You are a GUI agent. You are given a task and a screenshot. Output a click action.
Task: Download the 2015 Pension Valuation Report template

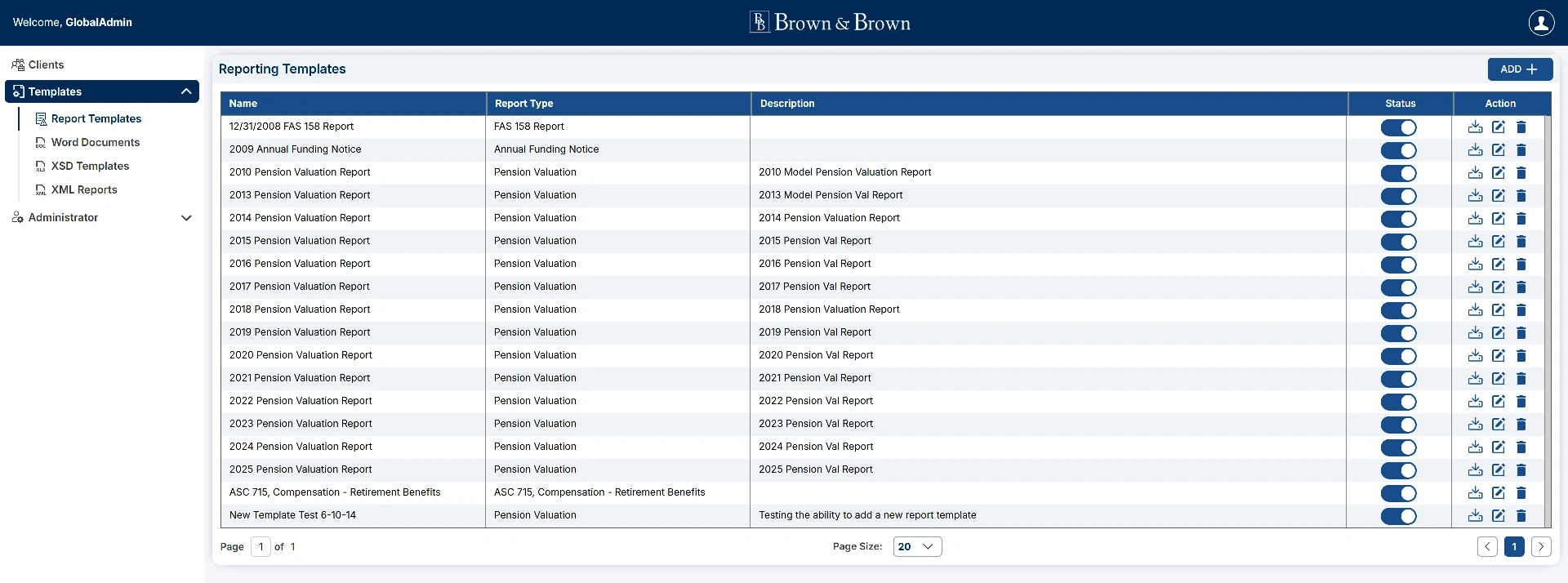pyautogui.click(x=1475, y=242)
